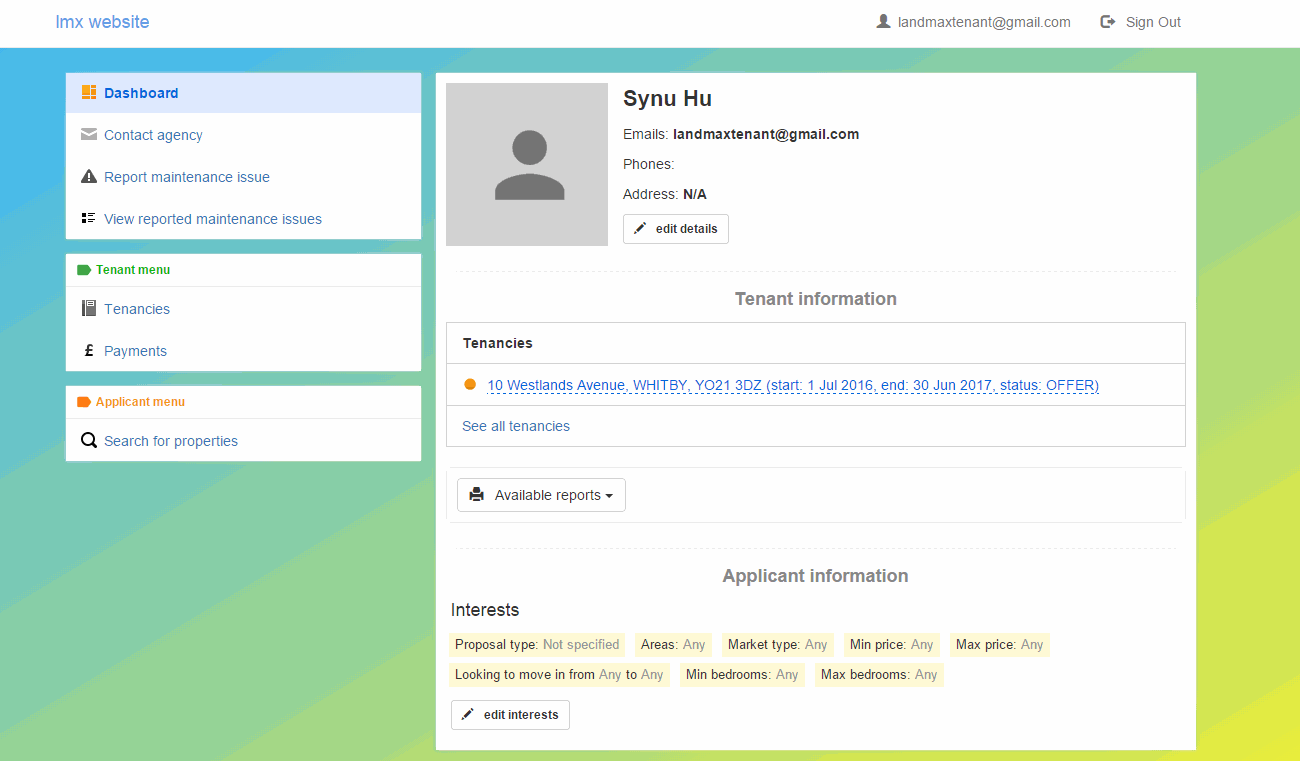Click the book icon next to Tenancies
This screenshot has width=1300, height=761.
coord(89,308)
